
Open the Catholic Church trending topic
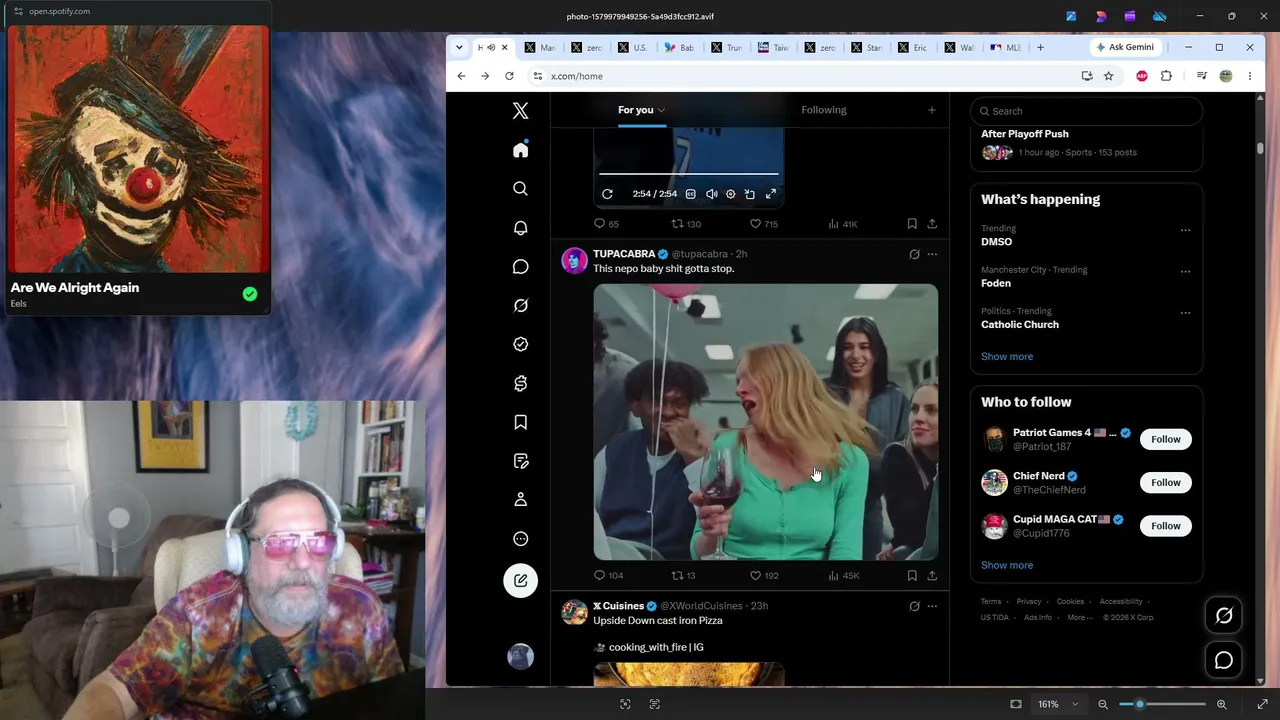point(1020,324)
